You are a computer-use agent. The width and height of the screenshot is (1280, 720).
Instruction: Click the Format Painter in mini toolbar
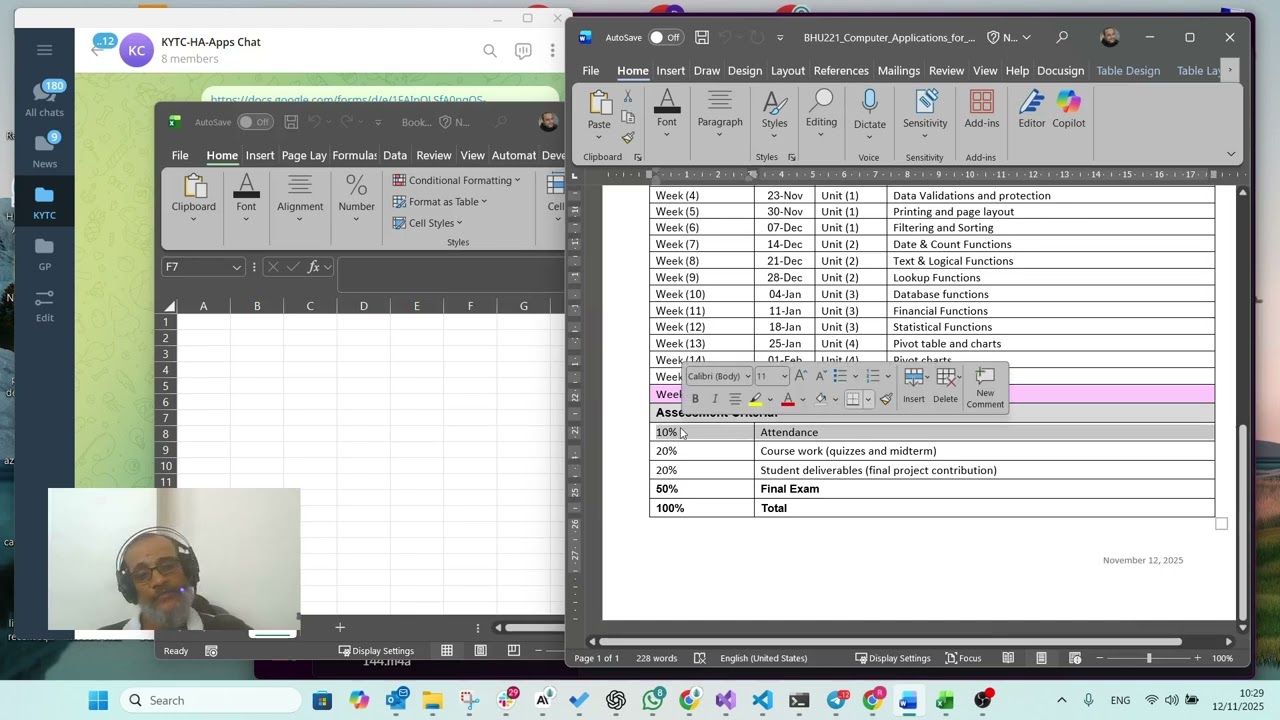tap(886, 399)
